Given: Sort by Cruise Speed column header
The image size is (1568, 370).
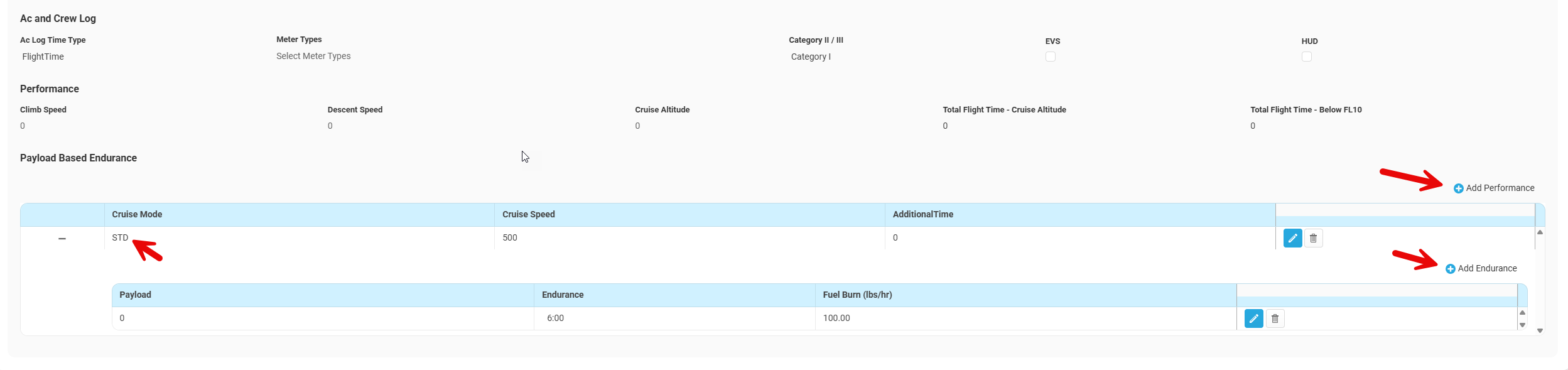Looking at the screenshot, I should pyautogui.click(x=528, y=214).
